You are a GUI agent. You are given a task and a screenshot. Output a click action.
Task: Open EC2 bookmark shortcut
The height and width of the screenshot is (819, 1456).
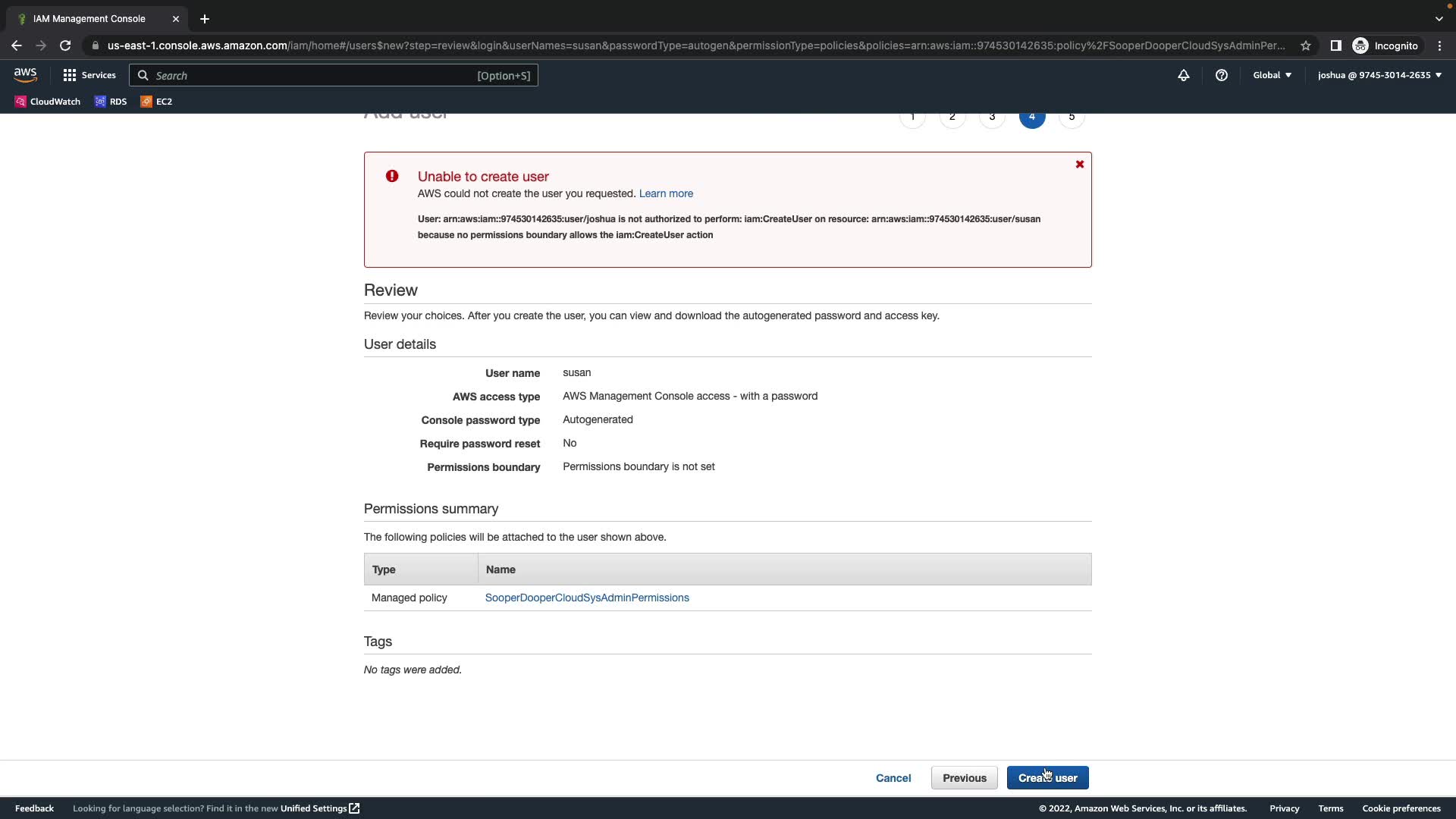click(x=156, y=102)
